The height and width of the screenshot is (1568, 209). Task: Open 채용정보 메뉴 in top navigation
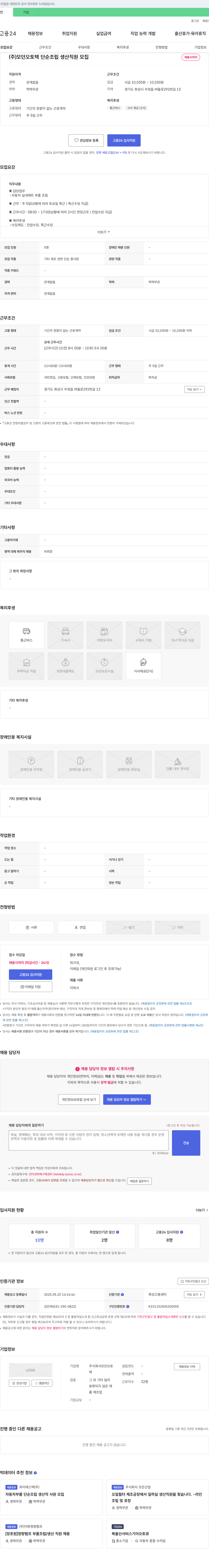point(35,34)
